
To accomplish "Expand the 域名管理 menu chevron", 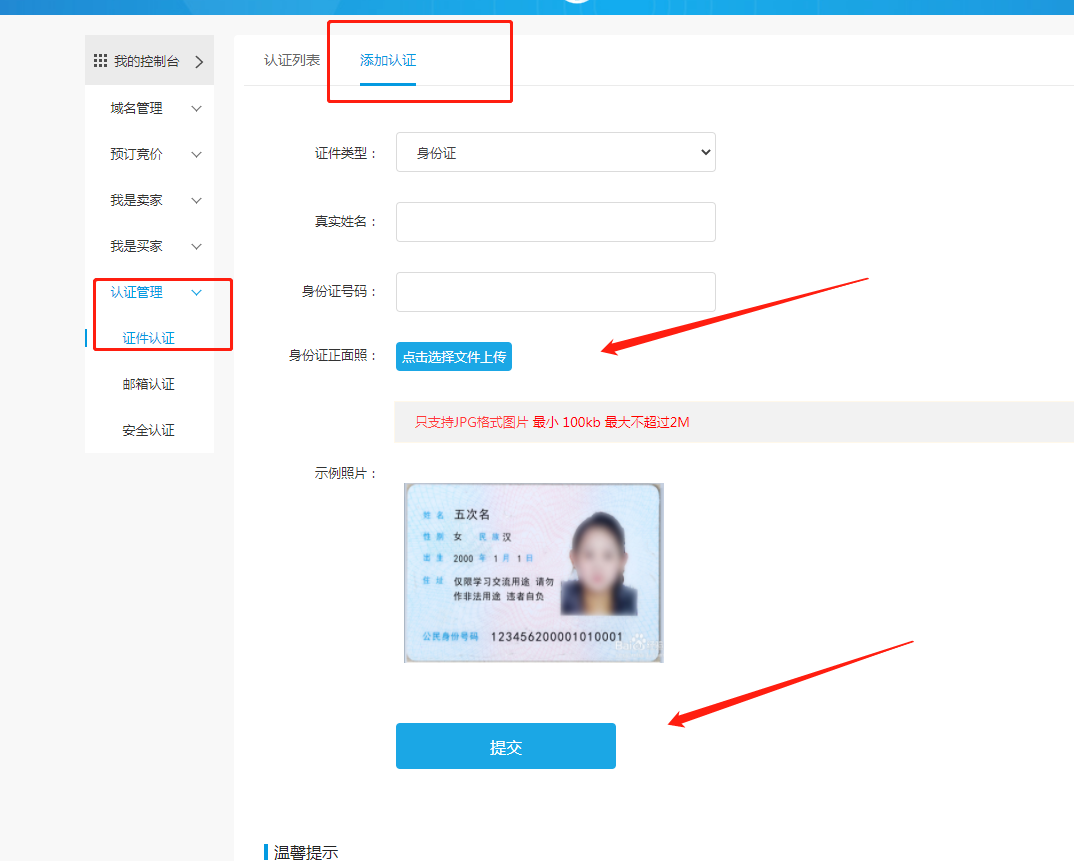I will [x=196, y=108].
